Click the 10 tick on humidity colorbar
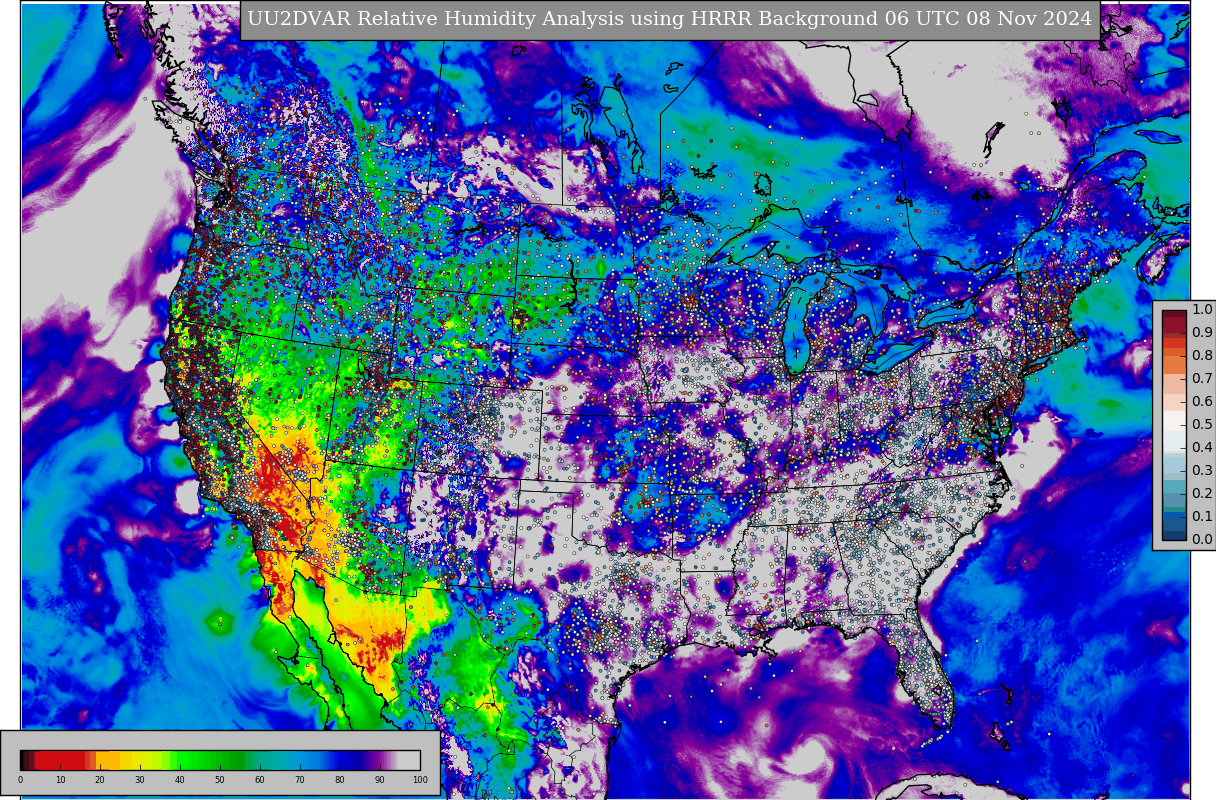The image size is (1216, 800). point(60,780)
